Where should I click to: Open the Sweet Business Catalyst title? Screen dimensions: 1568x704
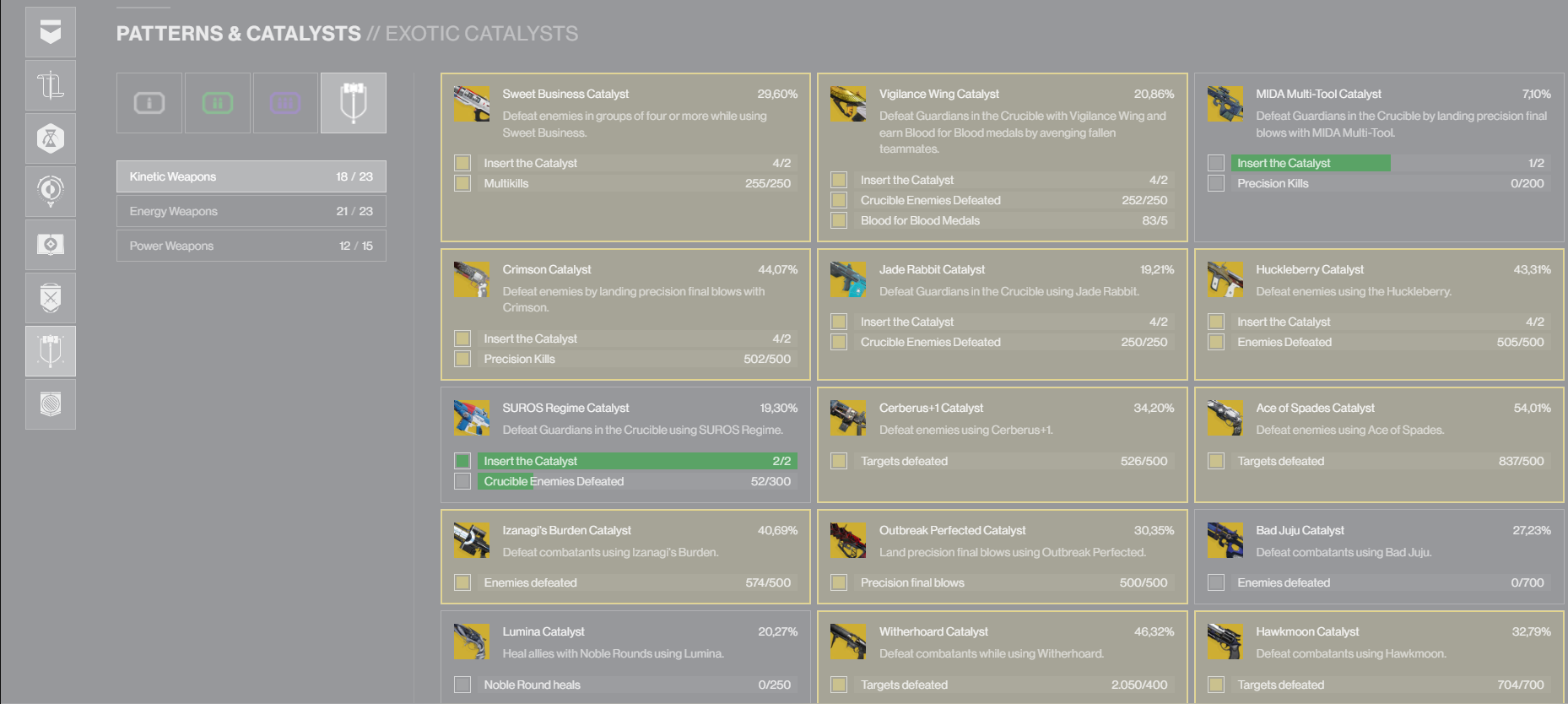point(565,94)
